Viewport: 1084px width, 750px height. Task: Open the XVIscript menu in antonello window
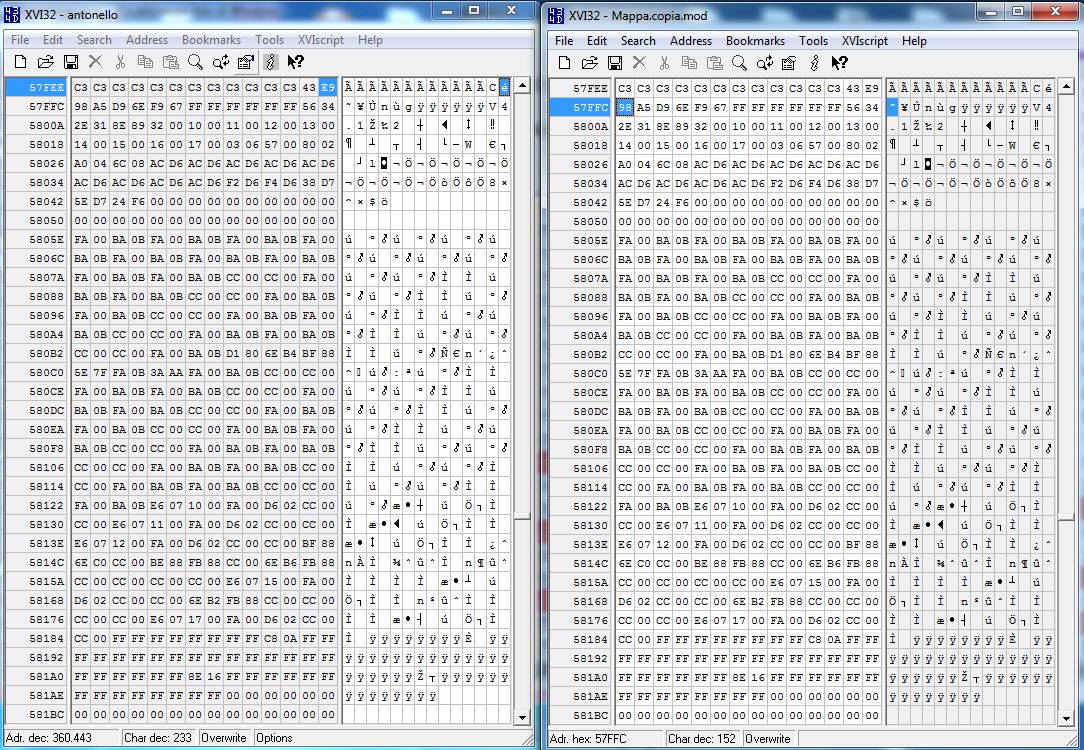pyautogui.click(x=320, y=40)
